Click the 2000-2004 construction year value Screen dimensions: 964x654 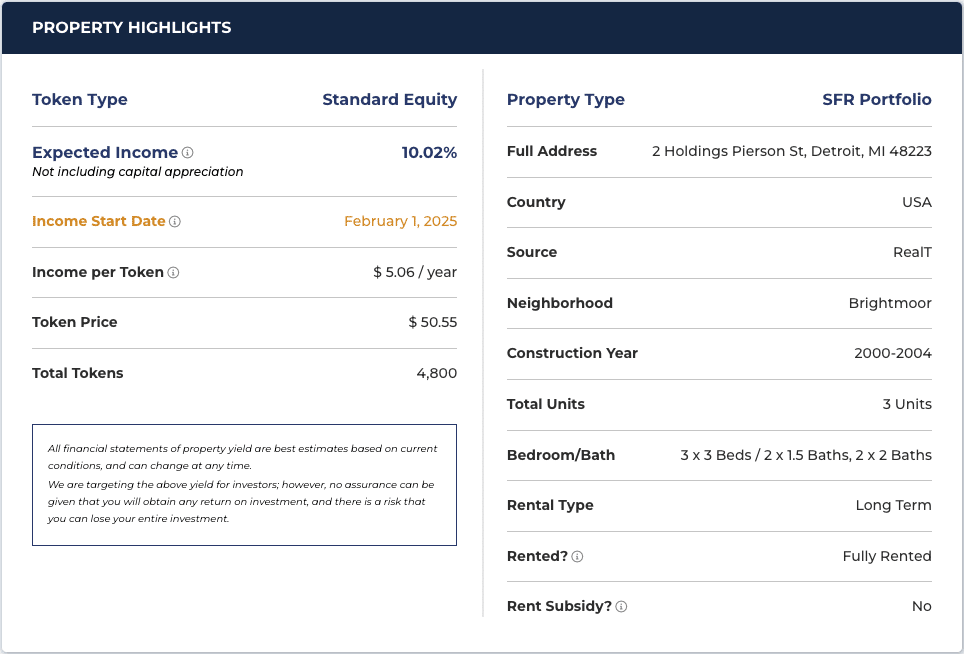click(892, 353)
